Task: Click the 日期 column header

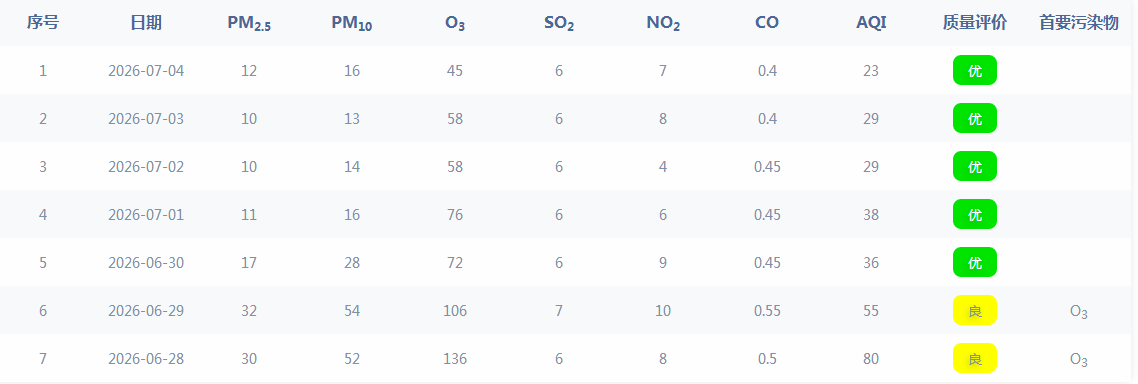Action: (x=146, y=23)
